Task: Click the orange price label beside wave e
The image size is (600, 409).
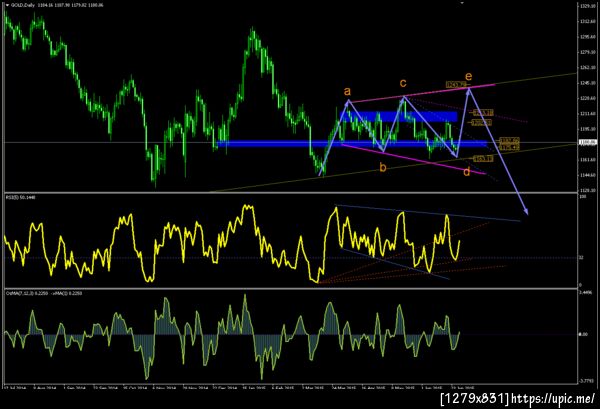Action: (455, 84)
